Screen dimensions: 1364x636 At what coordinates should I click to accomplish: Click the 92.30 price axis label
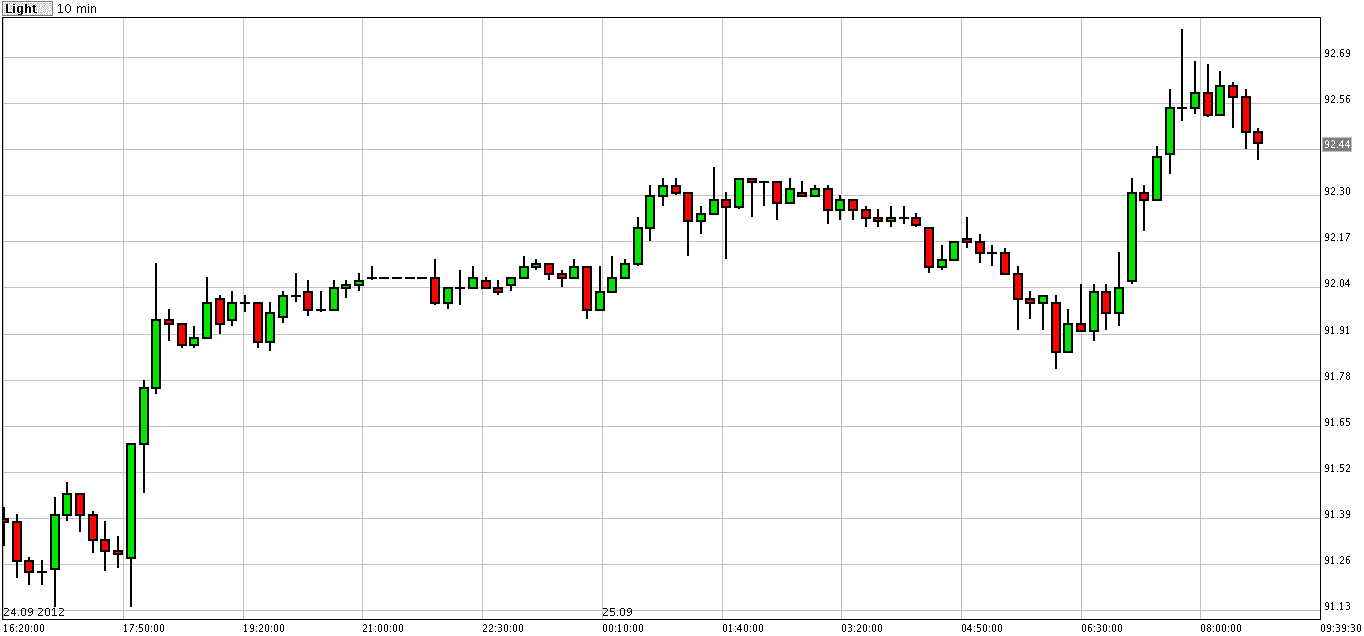[x=1337, y=192]
